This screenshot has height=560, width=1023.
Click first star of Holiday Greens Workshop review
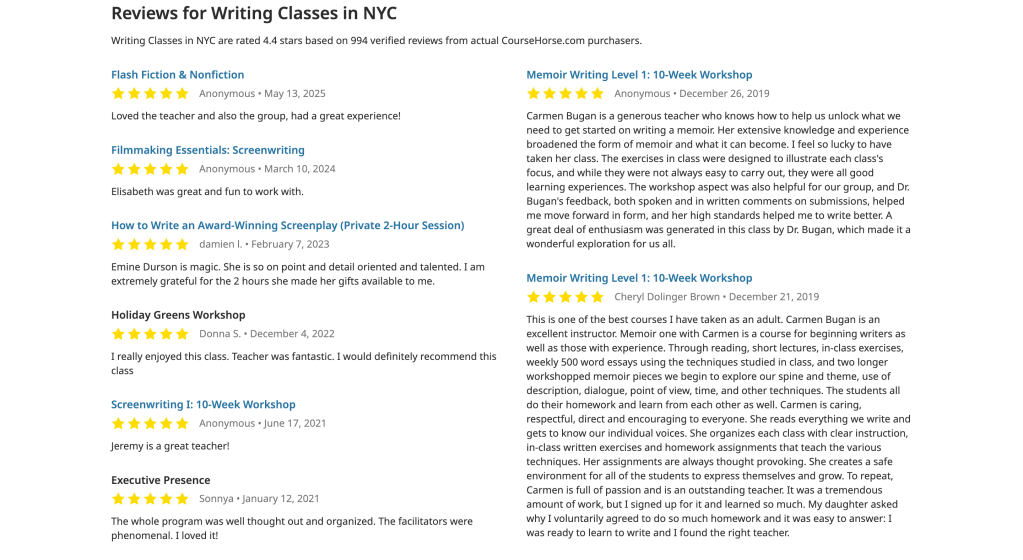coord(118,334)
